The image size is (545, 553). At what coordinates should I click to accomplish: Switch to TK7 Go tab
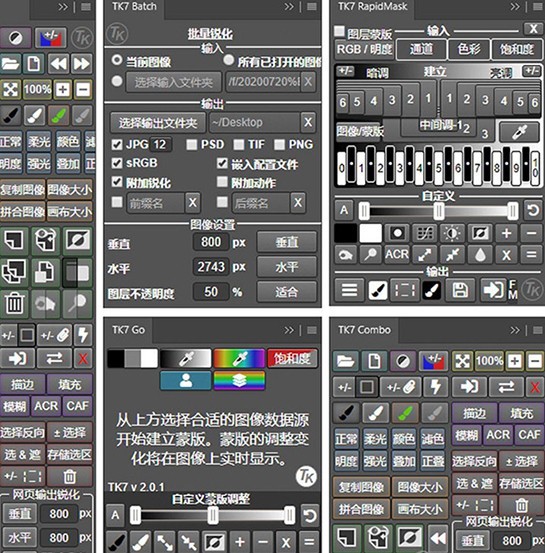pyautogui.click(x=128, y=330)
